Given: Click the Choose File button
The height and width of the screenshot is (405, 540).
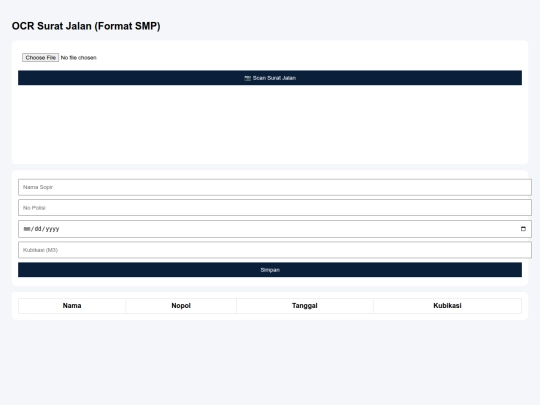Looking at the screenshot, I should tap(40, 58).
